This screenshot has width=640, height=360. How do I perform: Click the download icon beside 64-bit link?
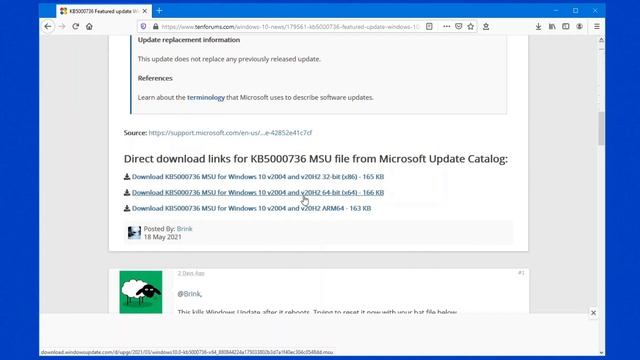coord(127,192)
